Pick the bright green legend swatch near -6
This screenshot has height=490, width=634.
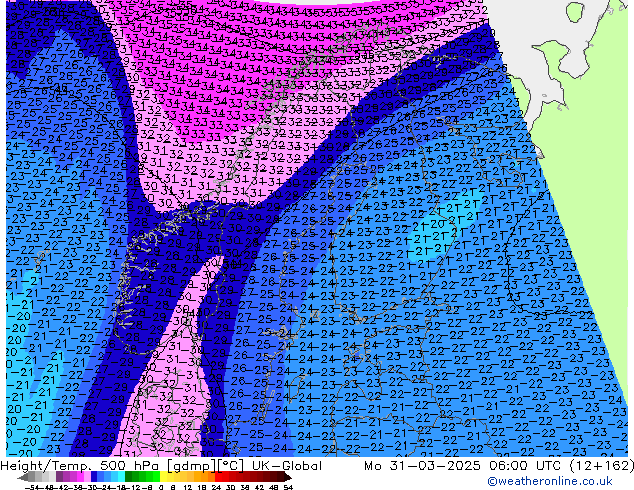coord(156,476)
